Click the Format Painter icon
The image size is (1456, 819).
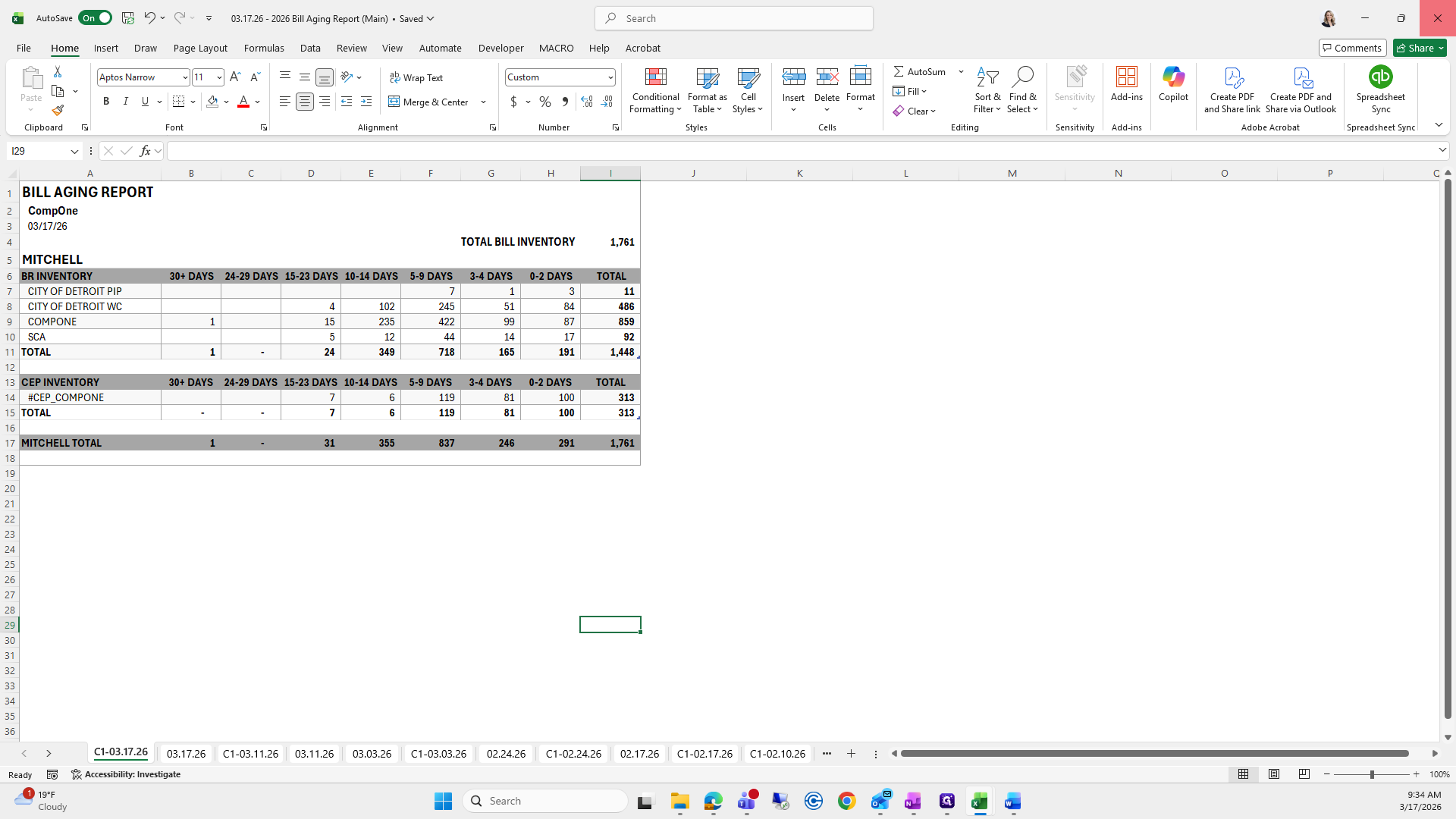58,111
